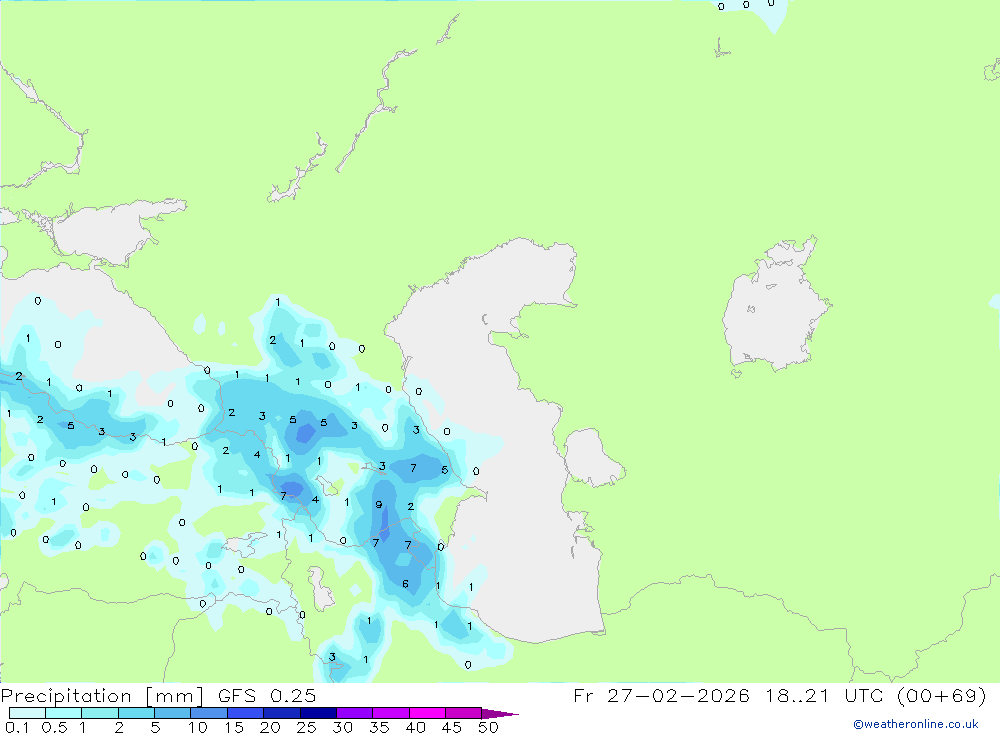
Task: Pick the 10–15 mm legend swatch
Action: pyautogui.click(x=209, y=713)
